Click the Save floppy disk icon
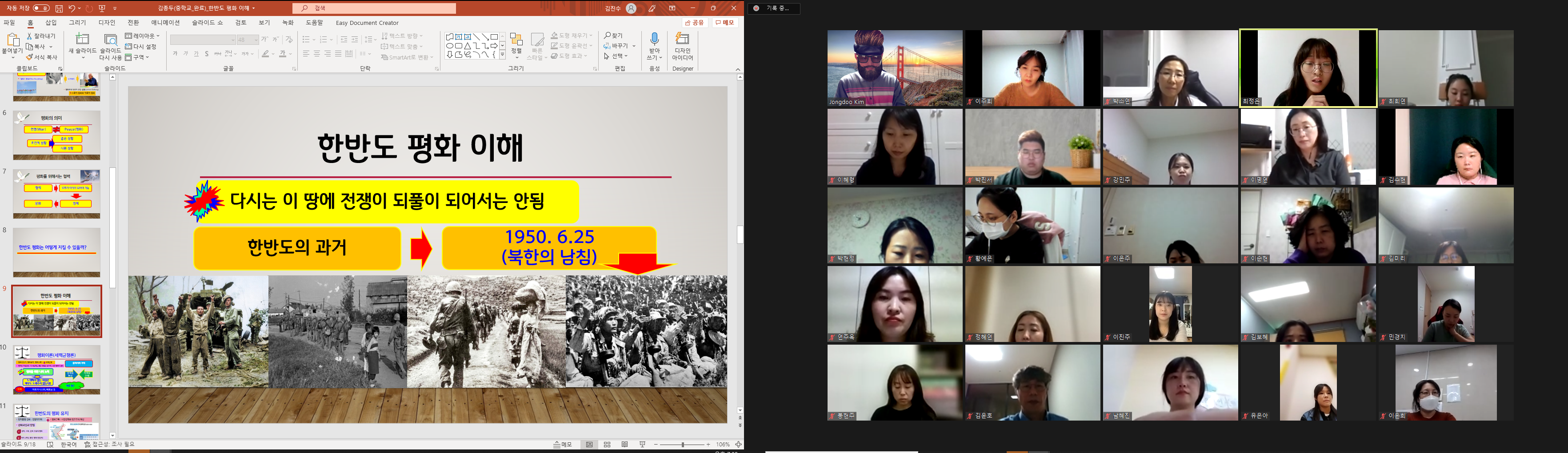The width and height of the screenshot is (1568, 453). coord(59,8)
